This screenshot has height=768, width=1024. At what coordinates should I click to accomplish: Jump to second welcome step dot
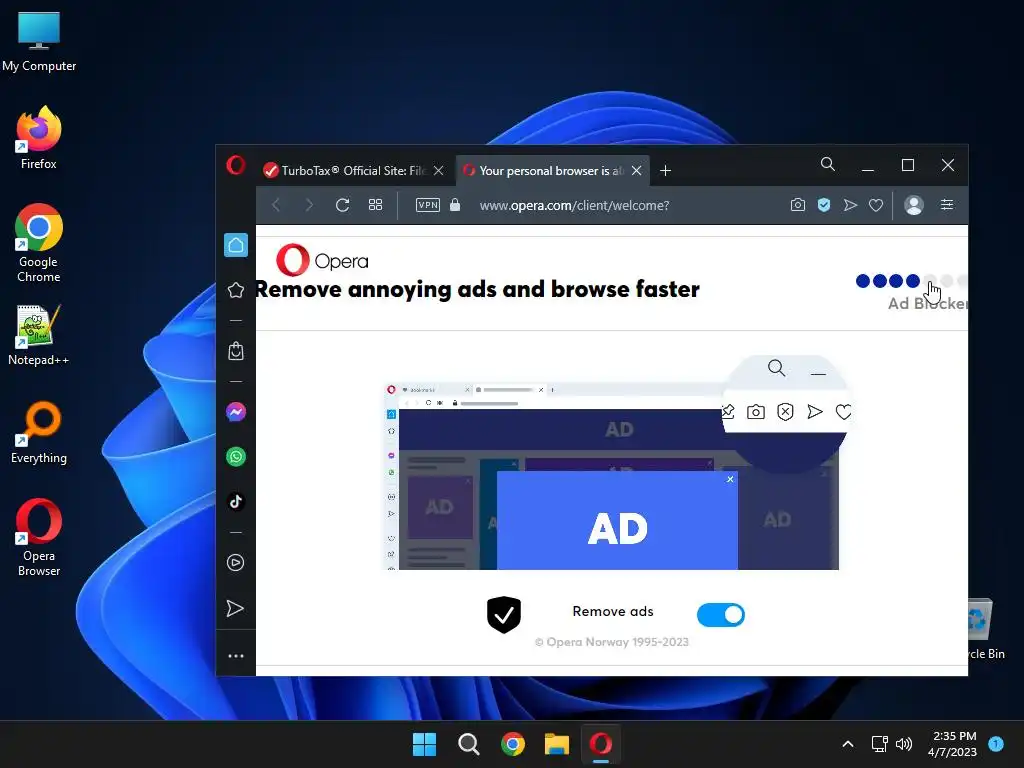pyautogui.click(x=880, y=281)
